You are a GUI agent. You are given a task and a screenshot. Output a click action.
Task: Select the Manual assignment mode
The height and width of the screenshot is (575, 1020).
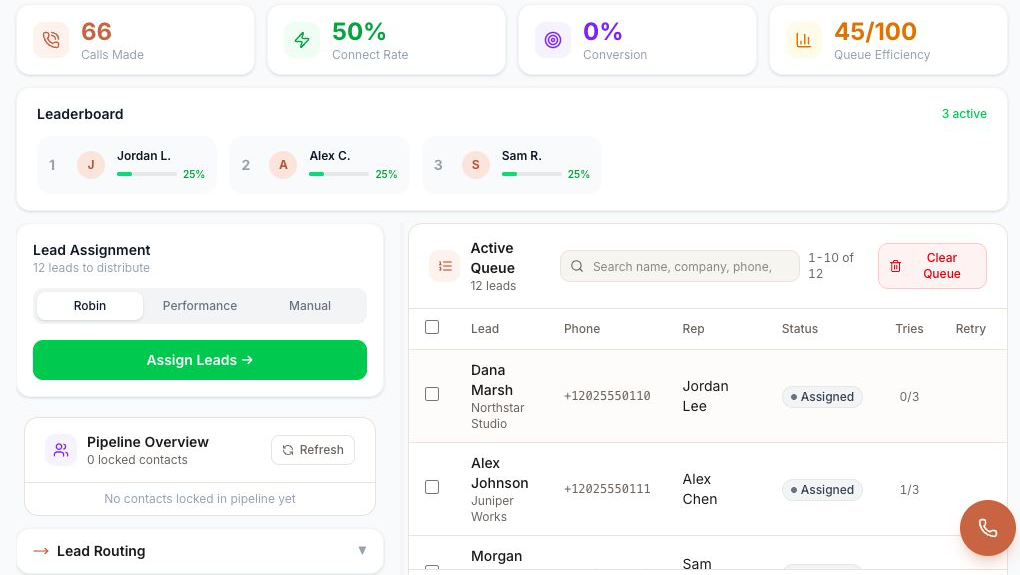[310, 306]
